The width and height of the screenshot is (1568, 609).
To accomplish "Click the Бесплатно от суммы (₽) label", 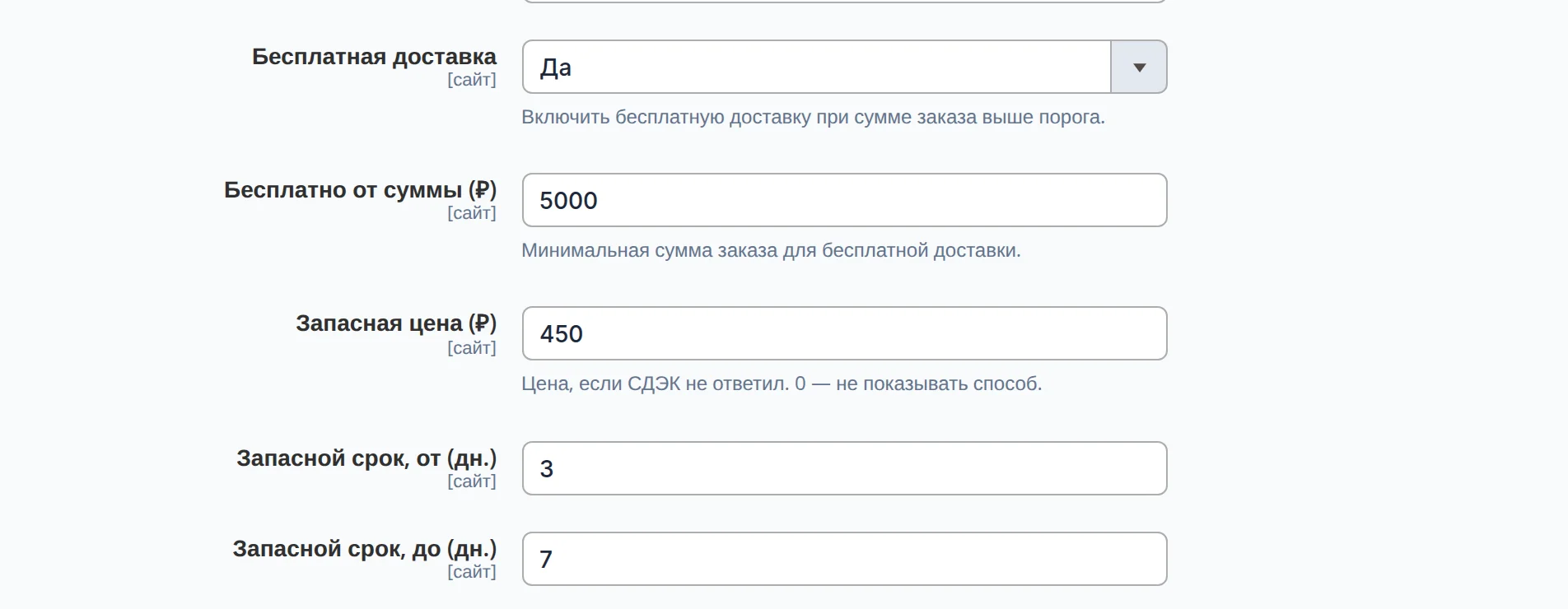I will pos(360,190).
